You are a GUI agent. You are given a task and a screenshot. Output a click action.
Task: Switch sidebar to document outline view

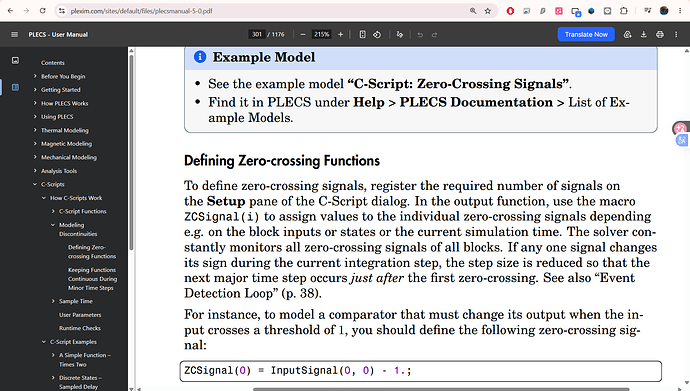(x=15, y=87)
